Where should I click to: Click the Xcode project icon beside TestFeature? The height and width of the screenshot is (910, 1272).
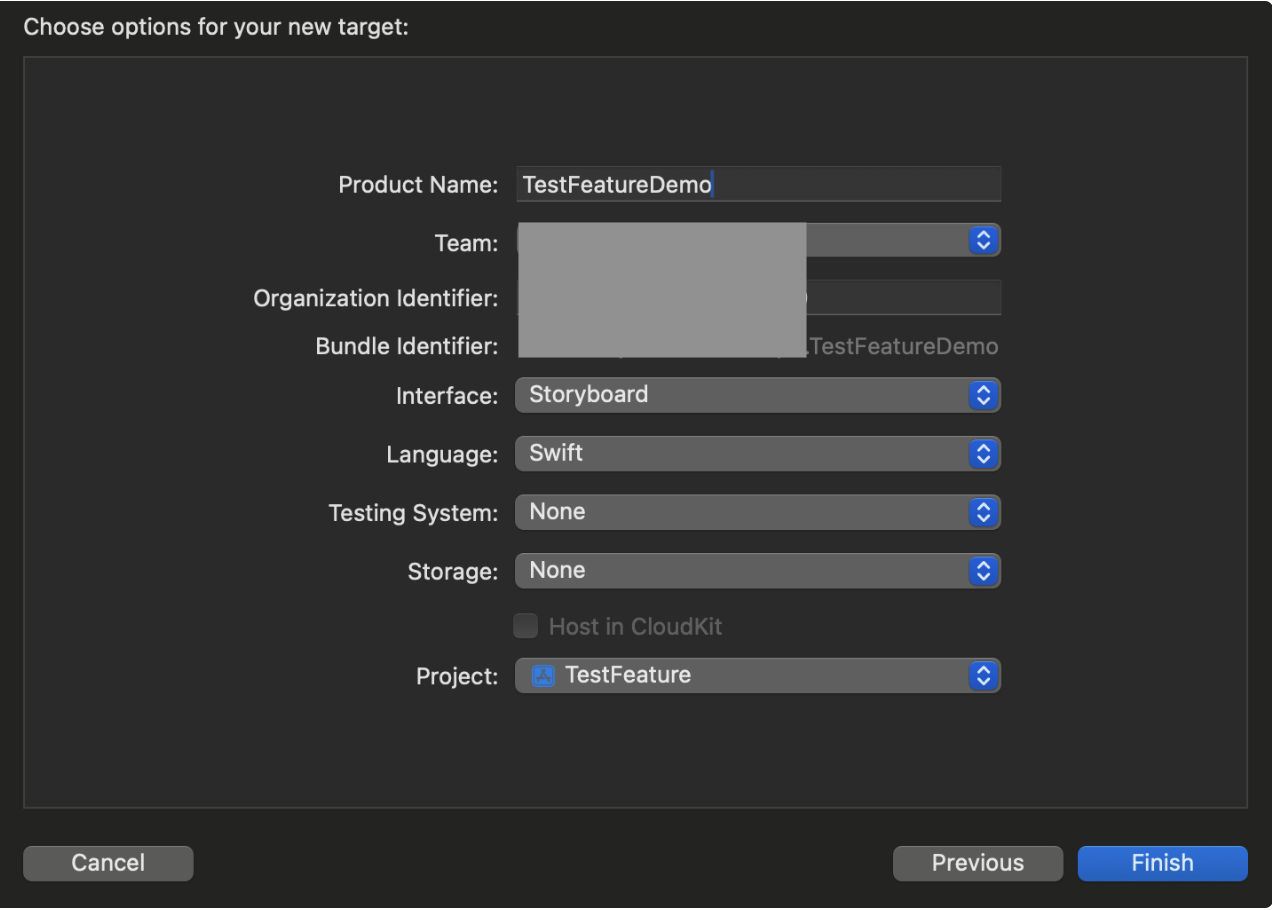tap(543, 676)
